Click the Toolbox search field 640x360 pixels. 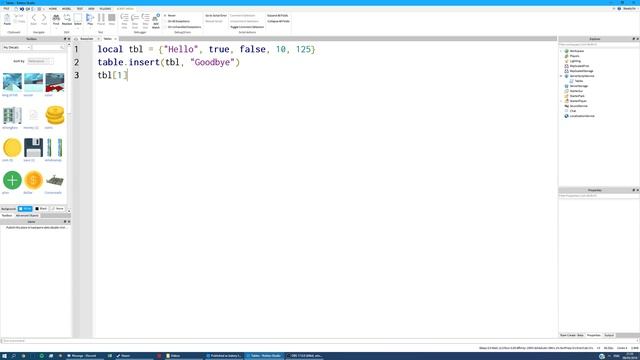(x=48, y=47)
